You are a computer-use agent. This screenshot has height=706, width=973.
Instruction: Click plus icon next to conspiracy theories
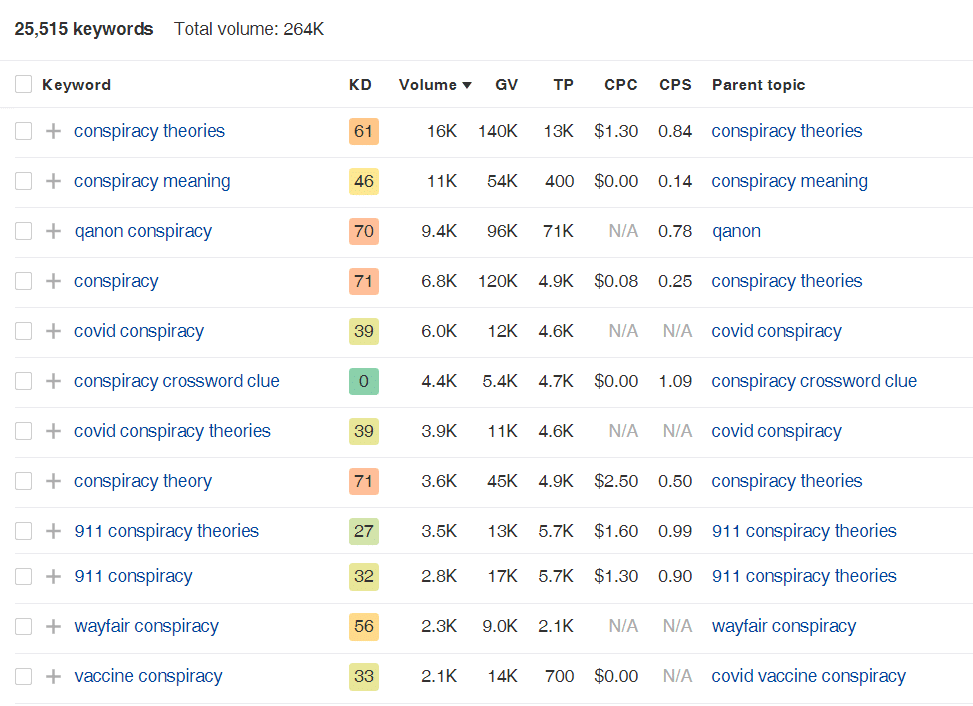[53, 131]
